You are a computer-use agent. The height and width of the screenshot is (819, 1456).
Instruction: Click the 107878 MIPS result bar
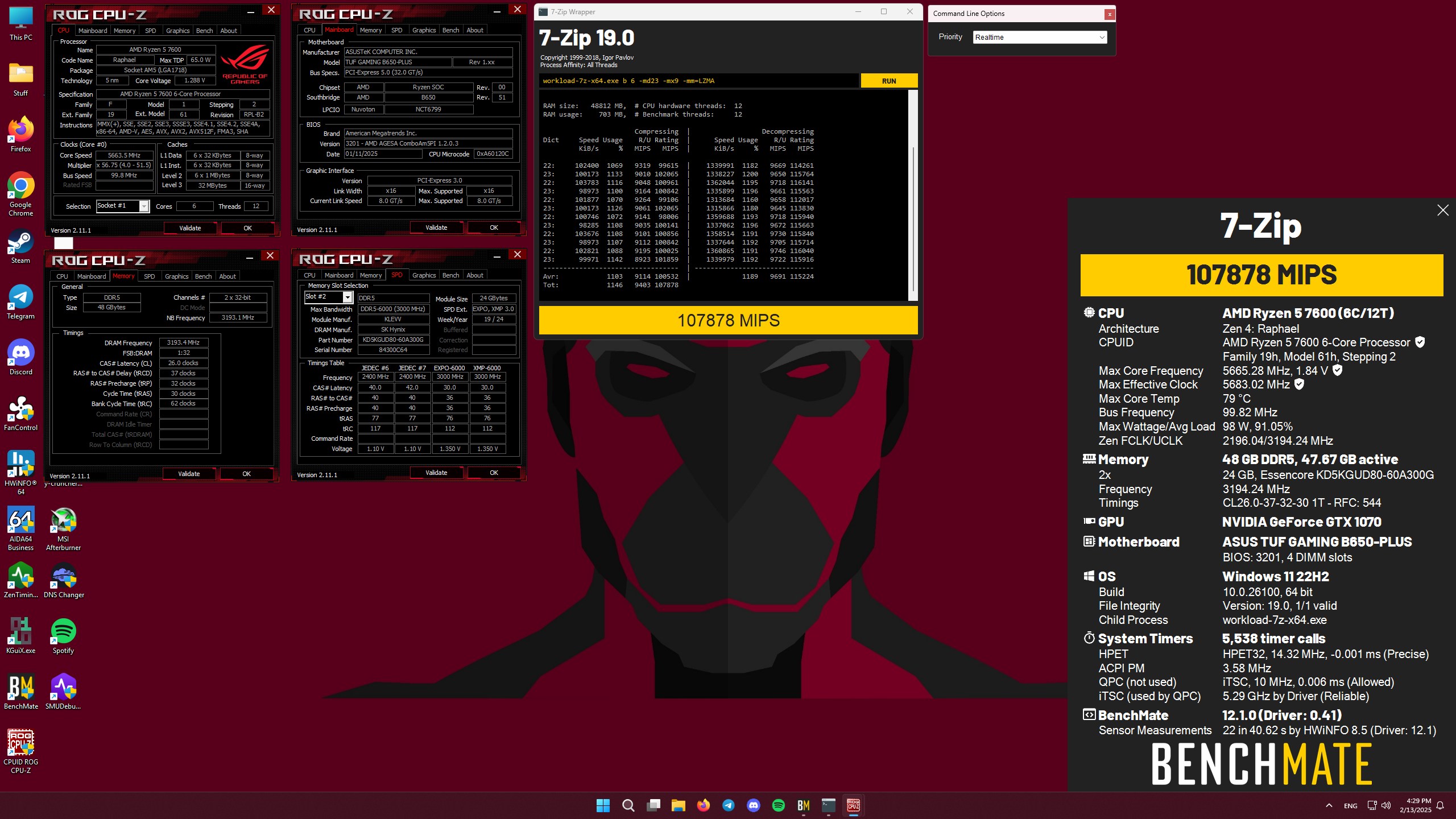point(728,320)
